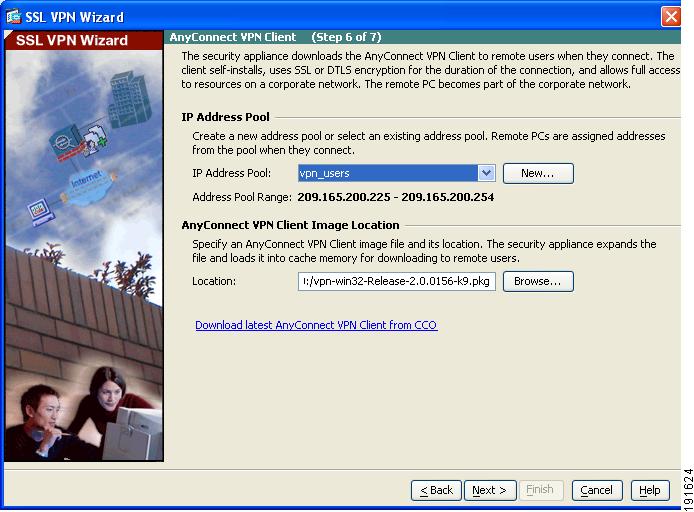Open the IP Address Pool dropdown arrow
Screen dimensions: 694x512
486,173
